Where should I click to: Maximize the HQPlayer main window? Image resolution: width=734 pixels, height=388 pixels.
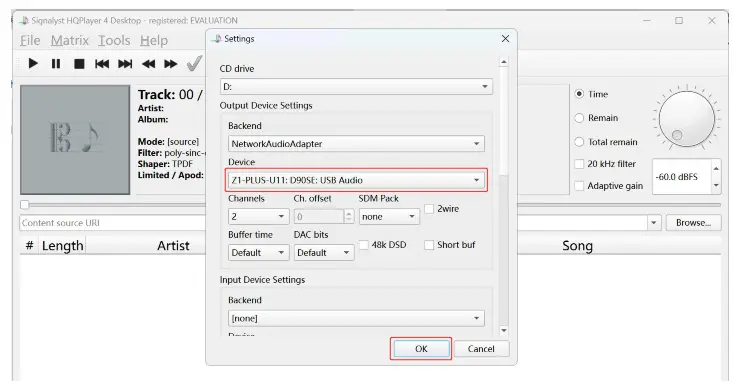[679, 21]
